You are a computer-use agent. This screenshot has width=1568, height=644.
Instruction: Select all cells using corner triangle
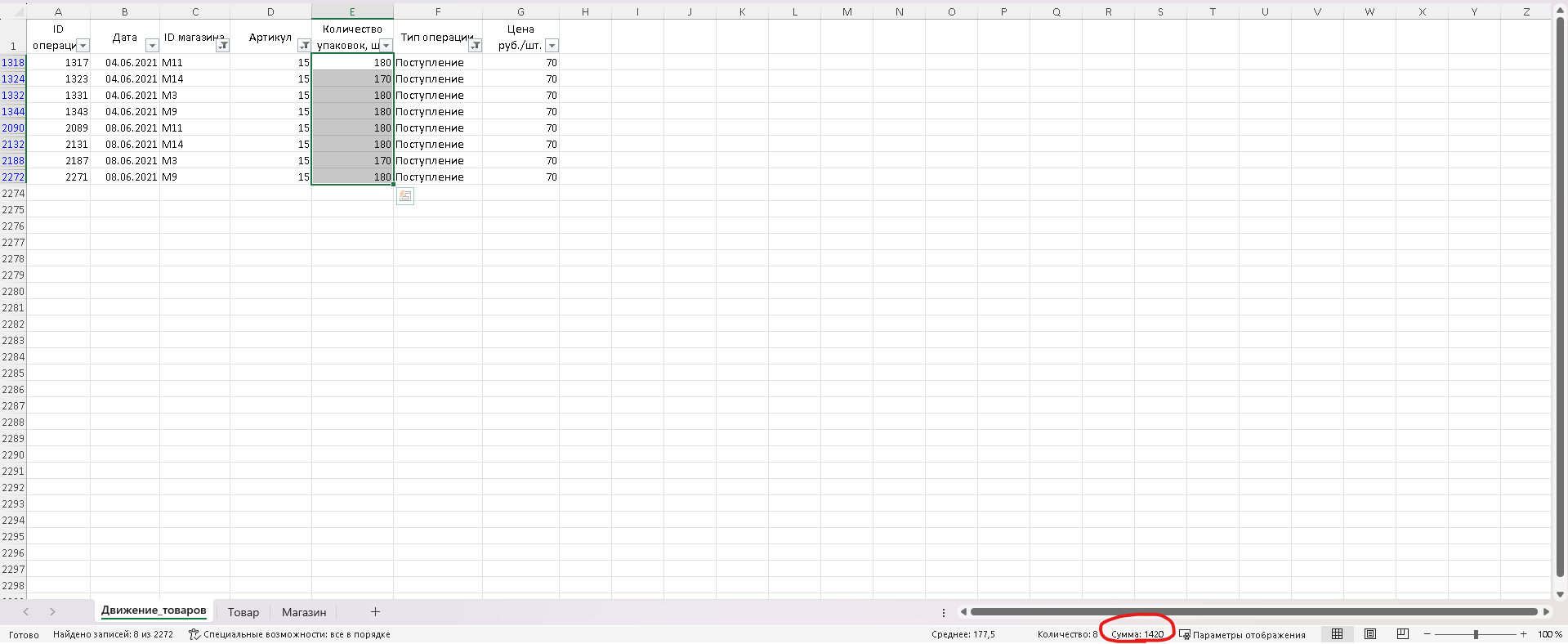click(x=13, y=11)
